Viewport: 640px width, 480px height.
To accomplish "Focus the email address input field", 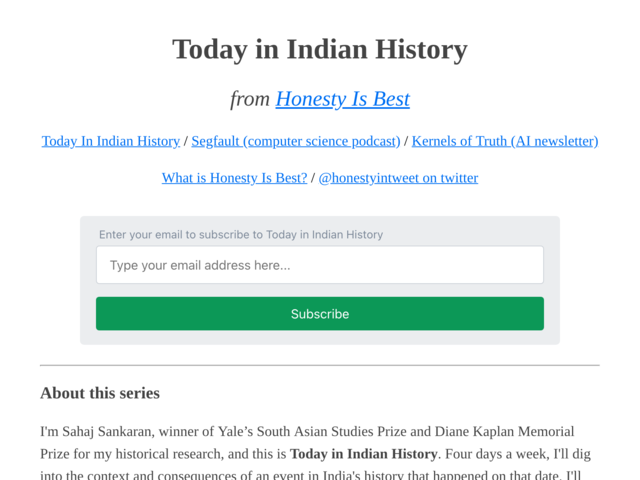I will [320, 265].
